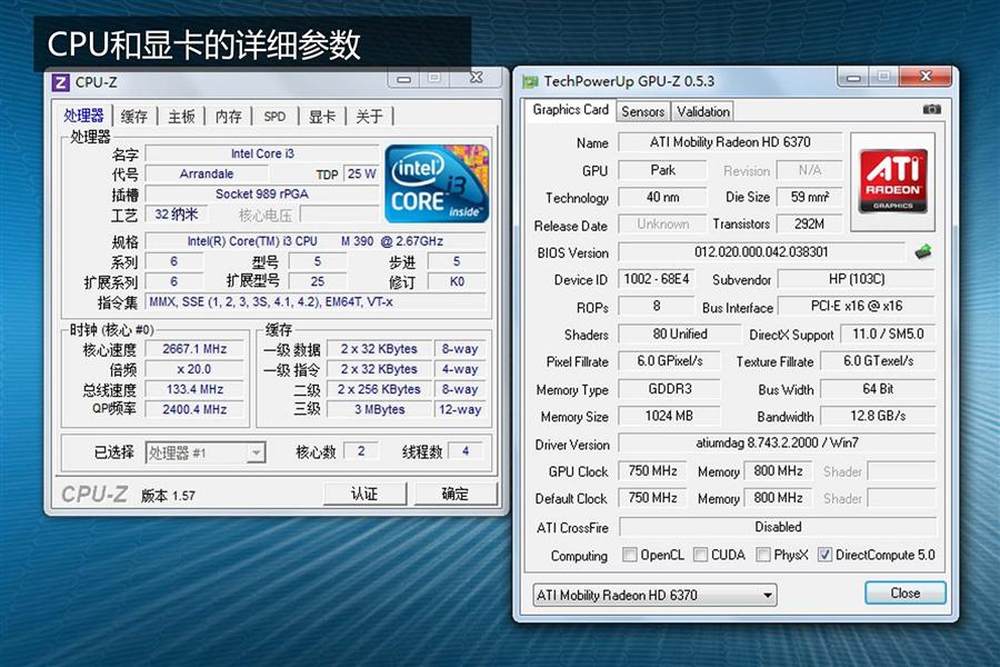Open the 主板 tab
The height and width of the screenshot is (667, 1000).
click(x=181, y=116)
